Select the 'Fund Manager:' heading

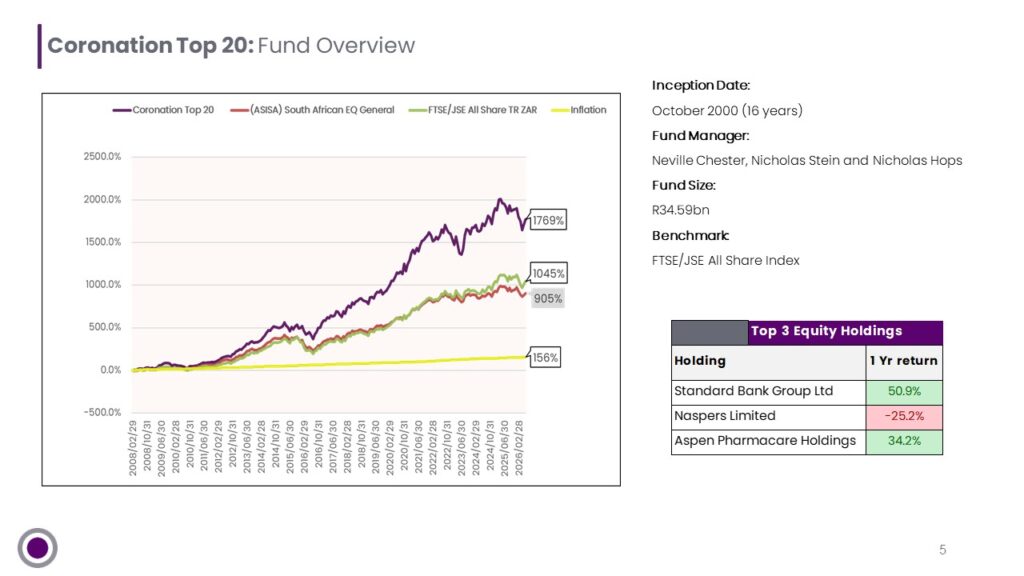click(x=700, y=136)
